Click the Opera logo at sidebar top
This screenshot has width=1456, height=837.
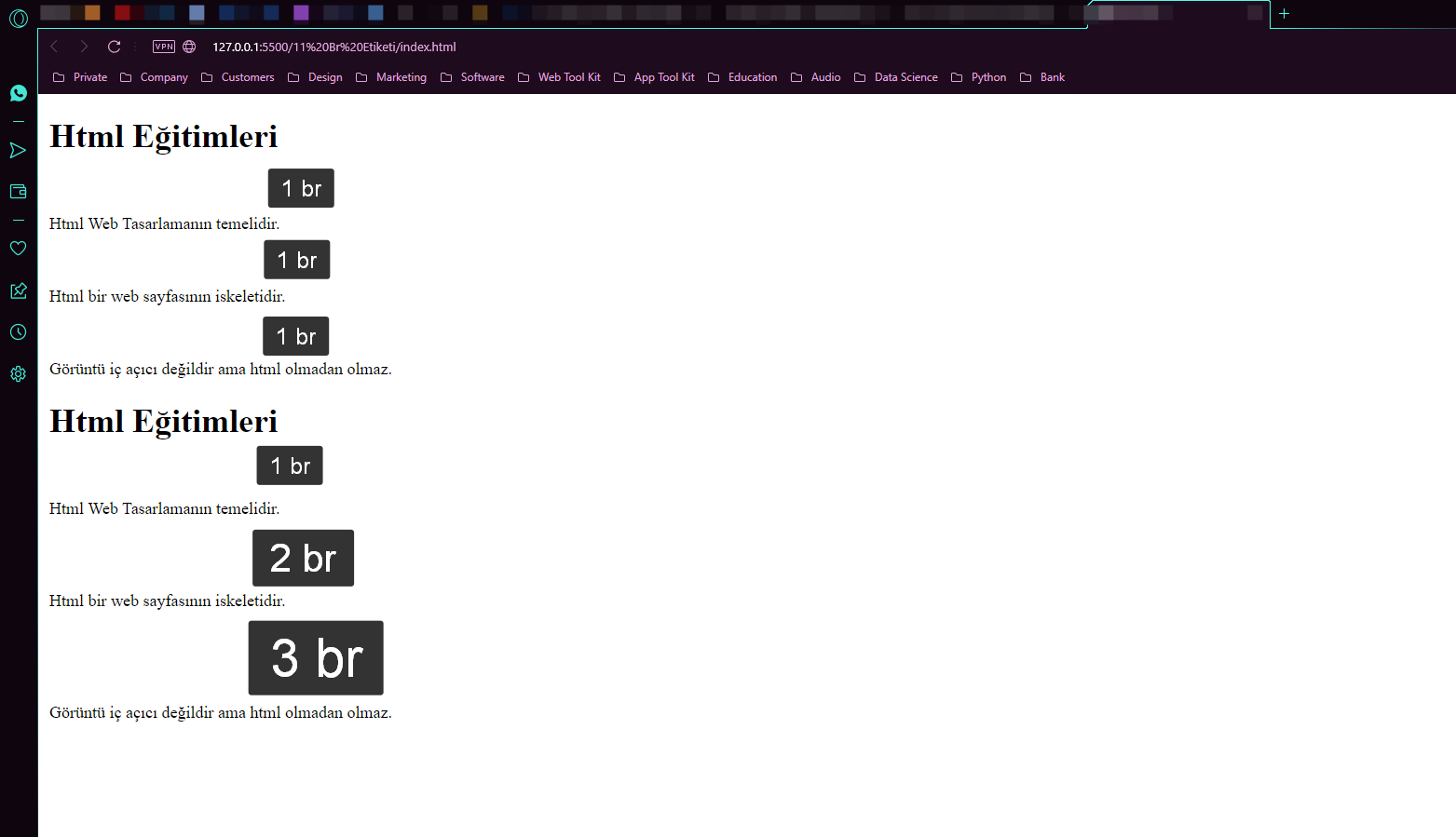[18, 19]
